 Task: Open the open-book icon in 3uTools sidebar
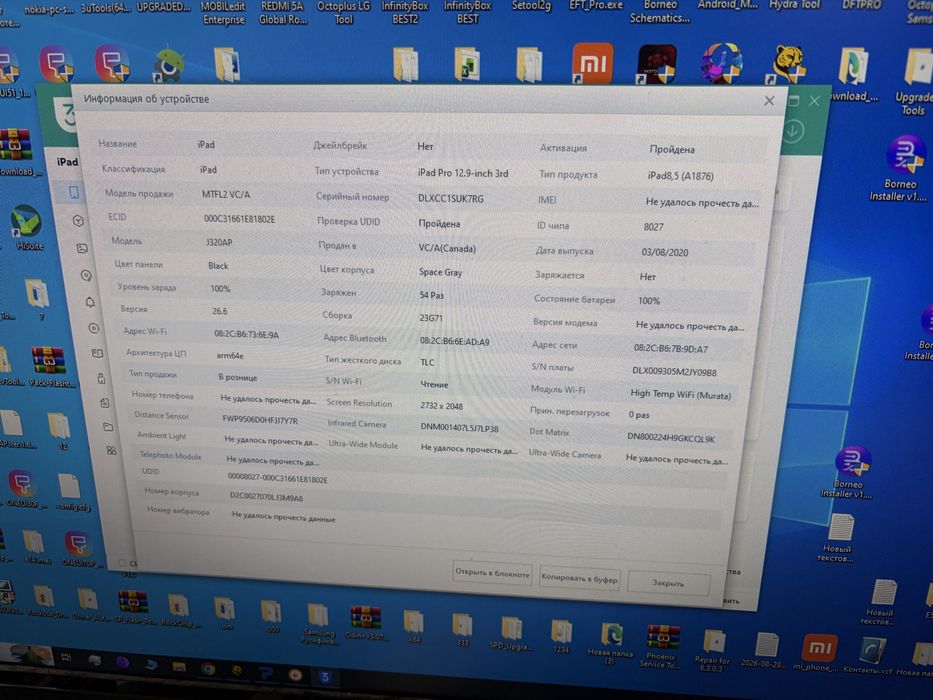(x=98, y=354)
